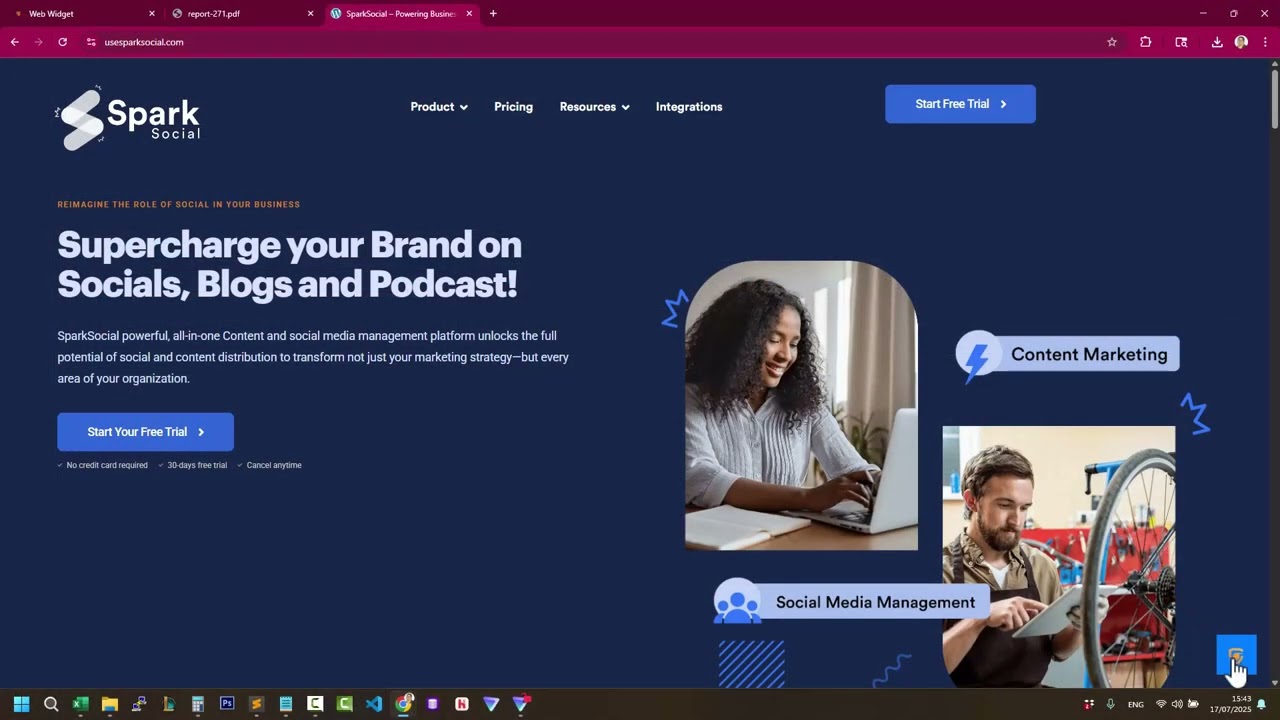Open the Integrations page

pyautogui.click(x=689, y=107)
